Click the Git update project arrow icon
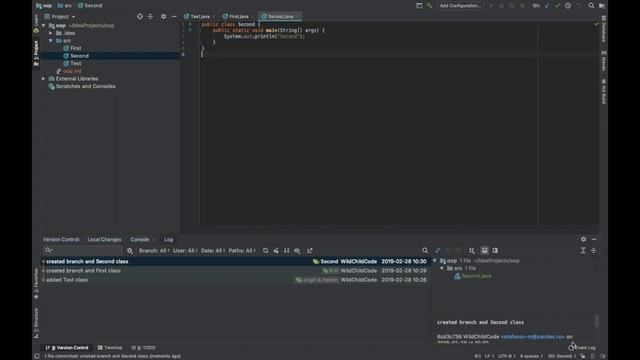This screenshot has height=360, width=640. (547, 6)
